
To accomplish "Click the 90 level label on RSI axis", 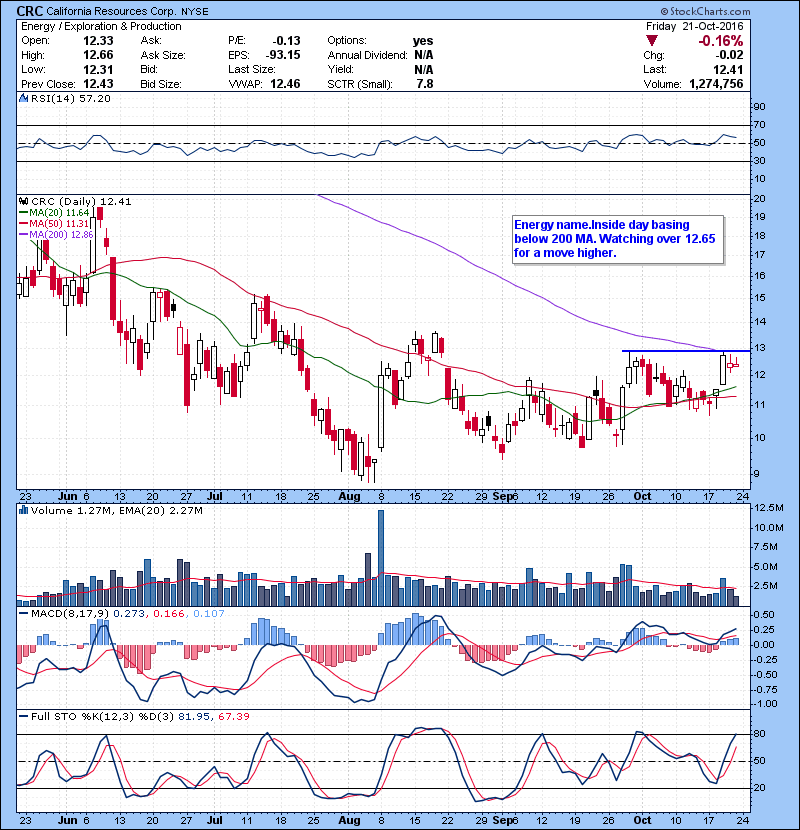I will [759, 106].
